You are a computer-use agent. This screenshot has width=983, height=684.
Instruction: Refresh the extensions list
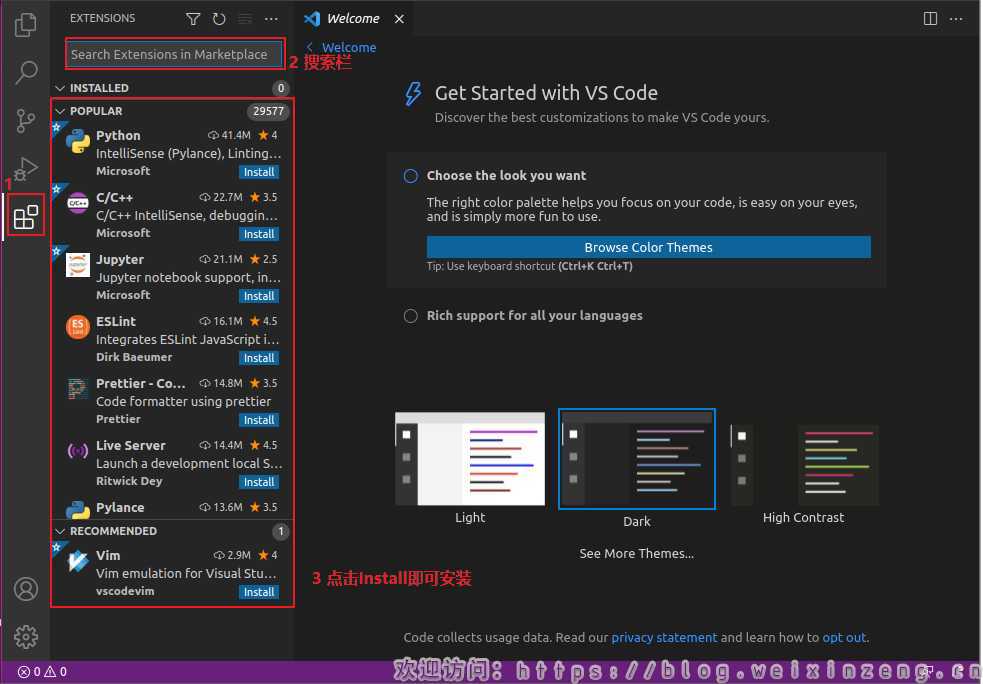click(x=219, y=19)
